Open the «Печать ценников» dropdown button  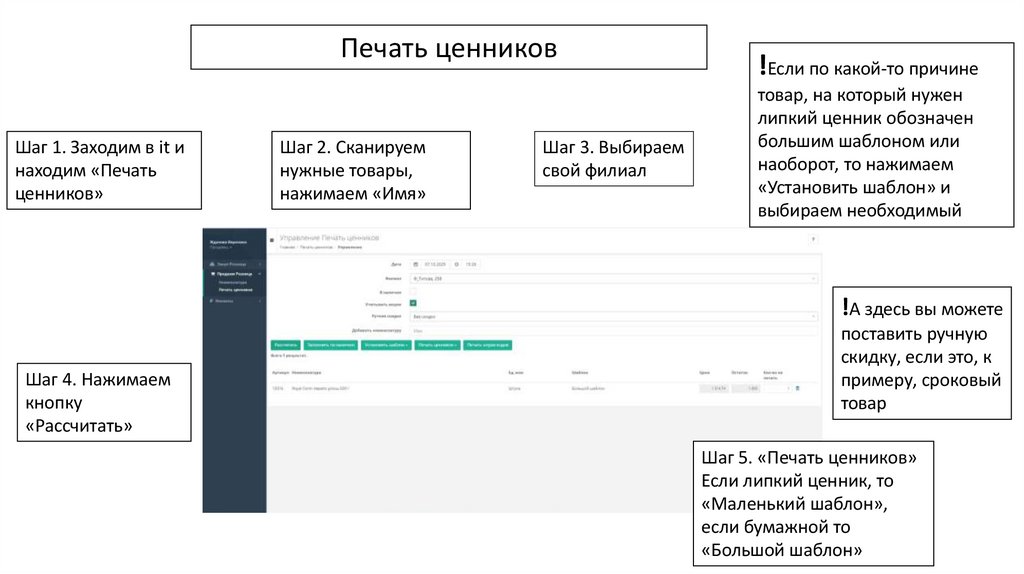coord(437,345)
